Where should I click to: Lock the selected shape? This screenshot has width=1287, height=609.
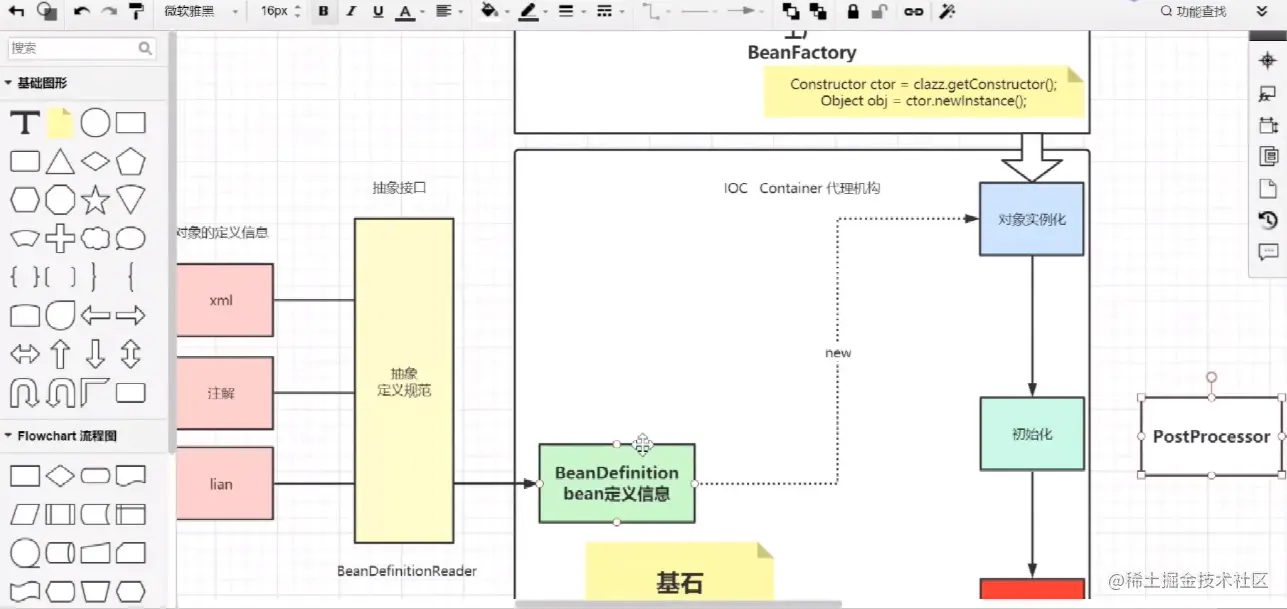[852, 11]
